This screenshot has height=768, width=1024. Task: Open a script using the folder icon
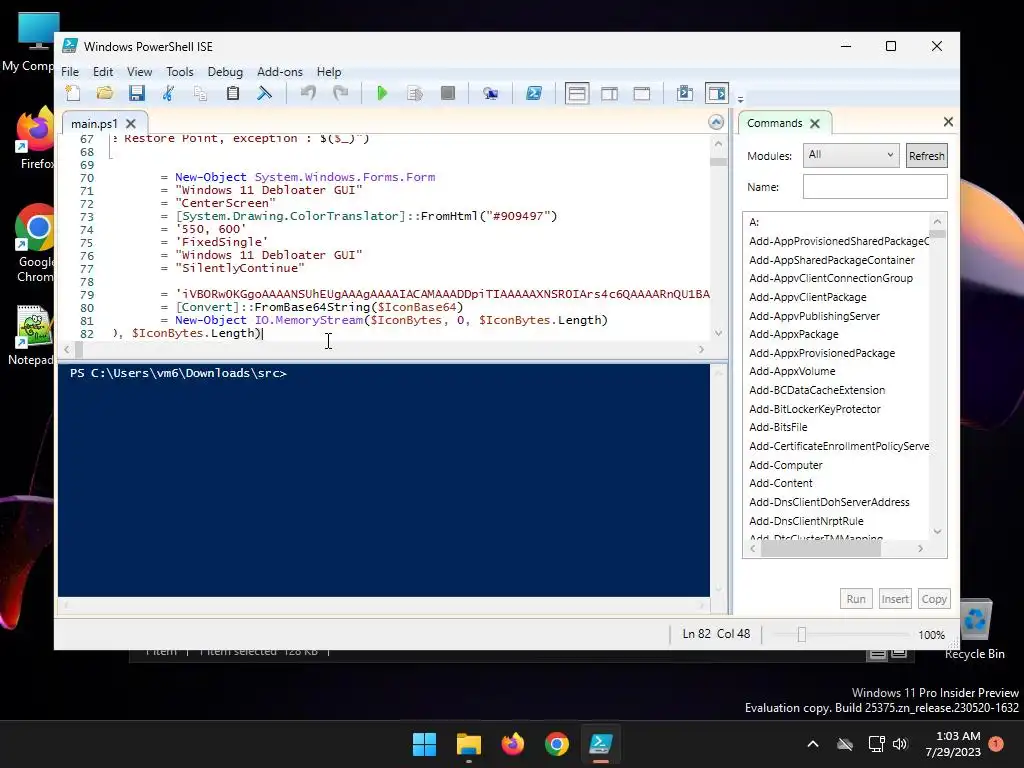(104, 93)
